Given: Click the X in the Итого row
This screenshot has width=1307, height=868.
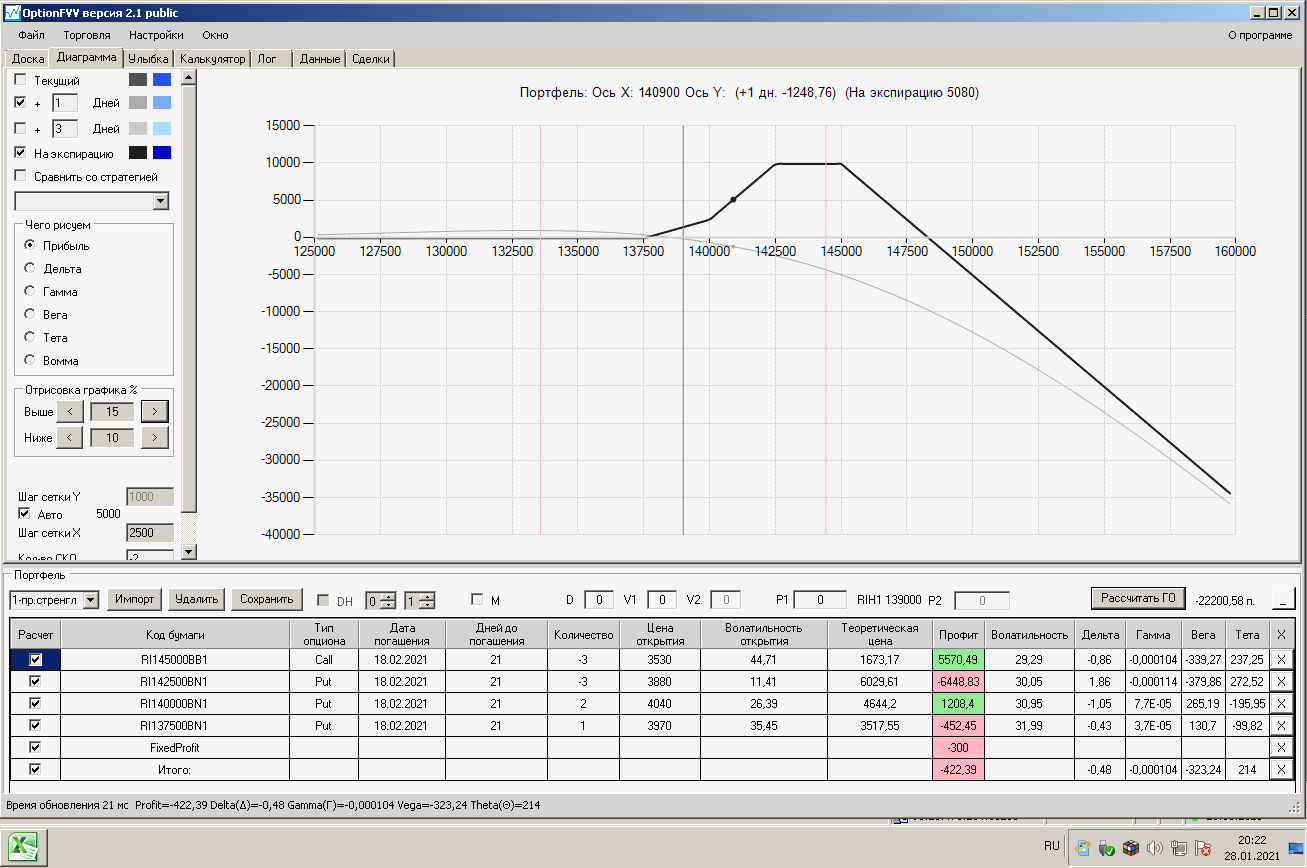Looking at the screenshot, I should (x=1281, y=769).
